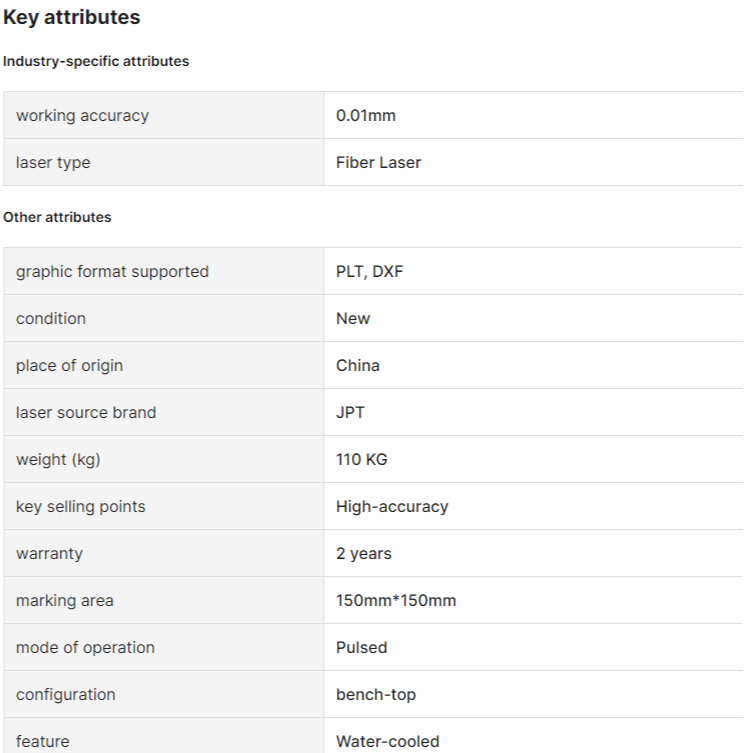The width and height of the screenshot is (747, 753).
Task: Select the Industry-specific attributes subheading
Action: [96, 61]
